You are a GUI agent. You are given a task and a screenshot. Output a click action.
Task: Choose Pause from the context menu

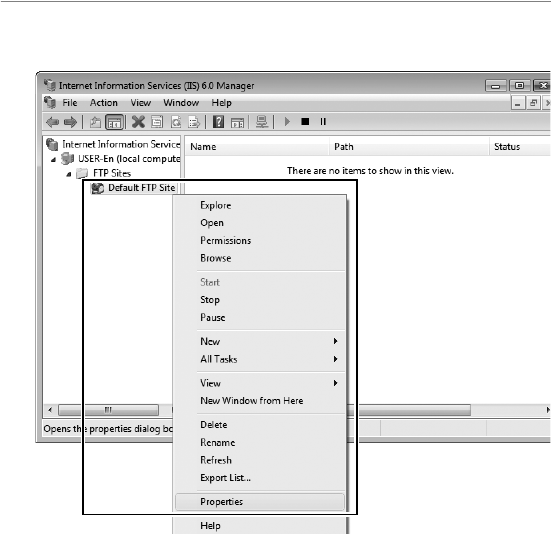[260, 317]
